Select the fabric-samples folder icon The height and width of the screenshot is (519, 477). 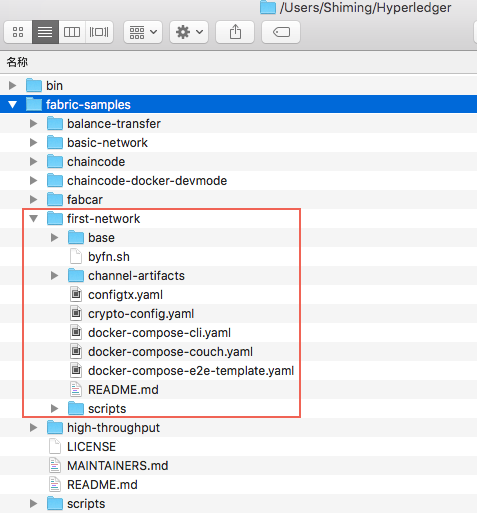tap(34, 104)
